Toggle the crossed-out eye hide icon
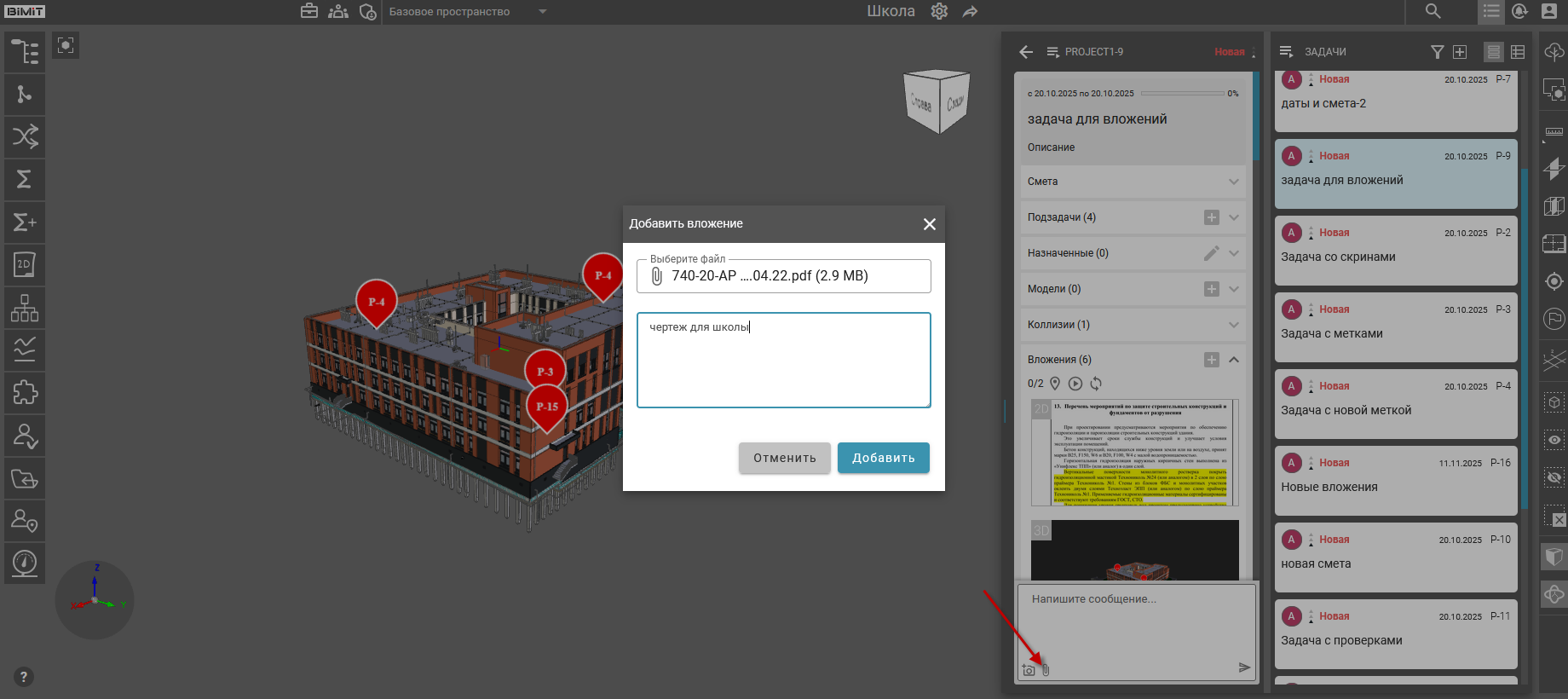The width and height of the screenshot is (1568, 699). (1554, 478)
